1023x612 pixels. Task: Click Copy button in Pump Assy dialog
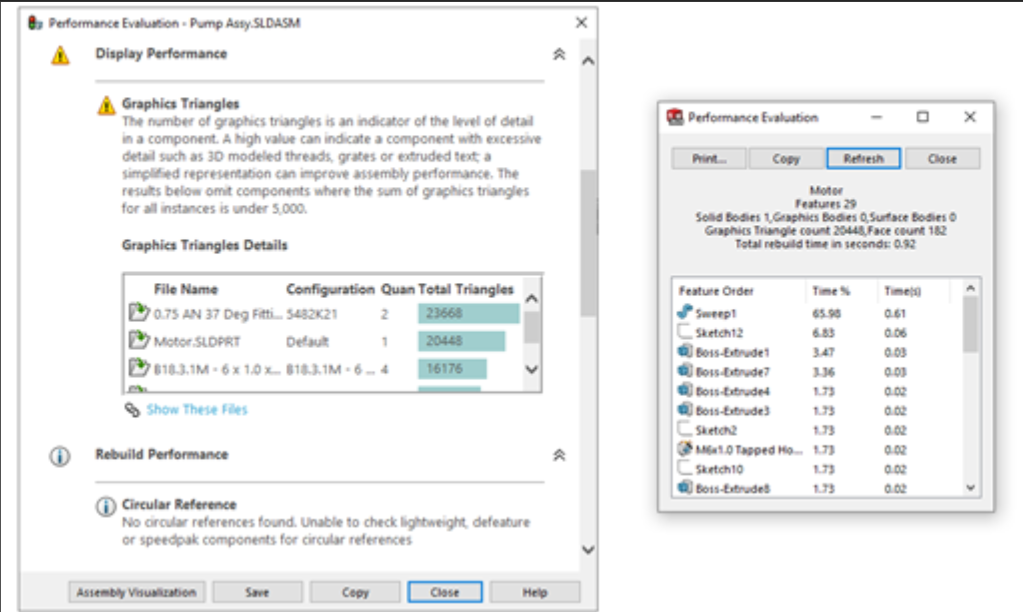(x=355, y=592)
